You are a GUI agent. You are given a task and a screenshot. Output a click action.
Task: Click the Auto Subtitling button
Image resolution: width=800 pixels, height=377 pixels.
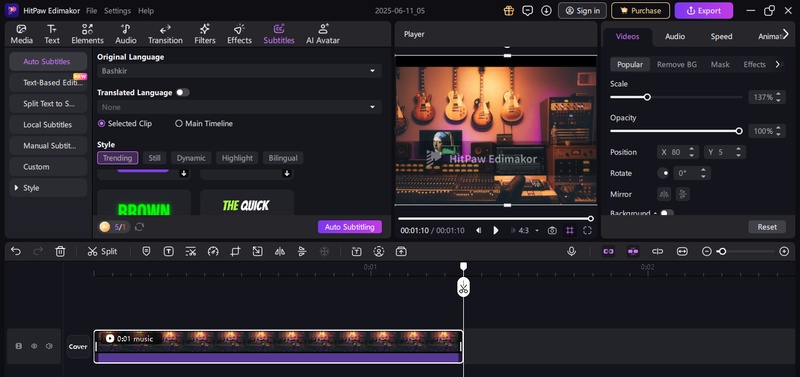[x=349, y=227]
